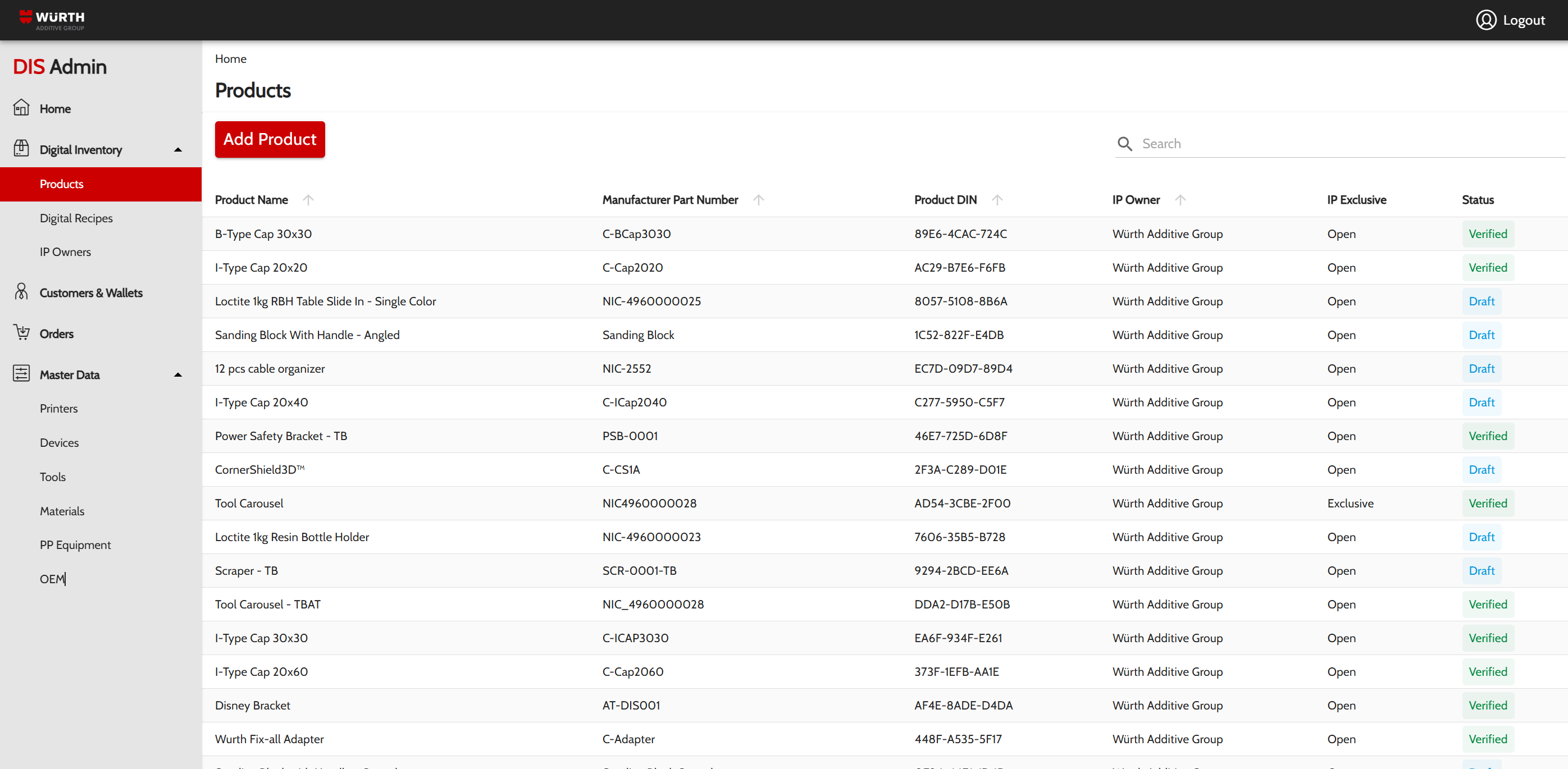Click the Würth Additive Group logo
Image resolution: width=1568 pixels, height=769 pixels.
coord(52,20)
